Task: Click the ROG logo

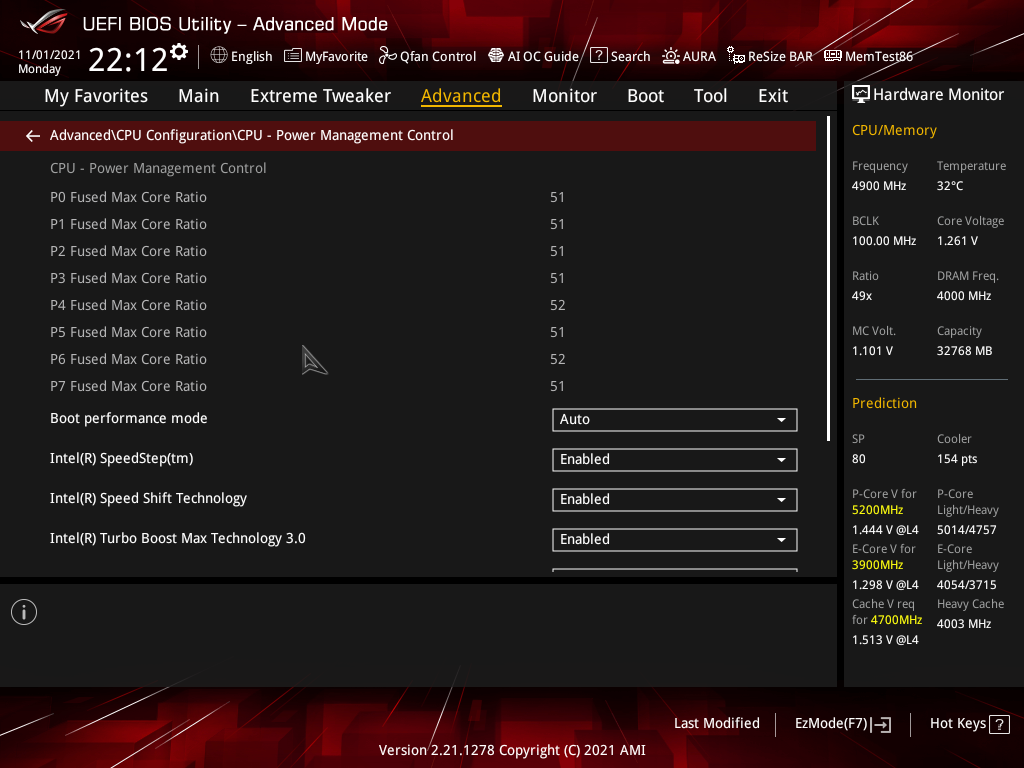Action: coord(44,22)
